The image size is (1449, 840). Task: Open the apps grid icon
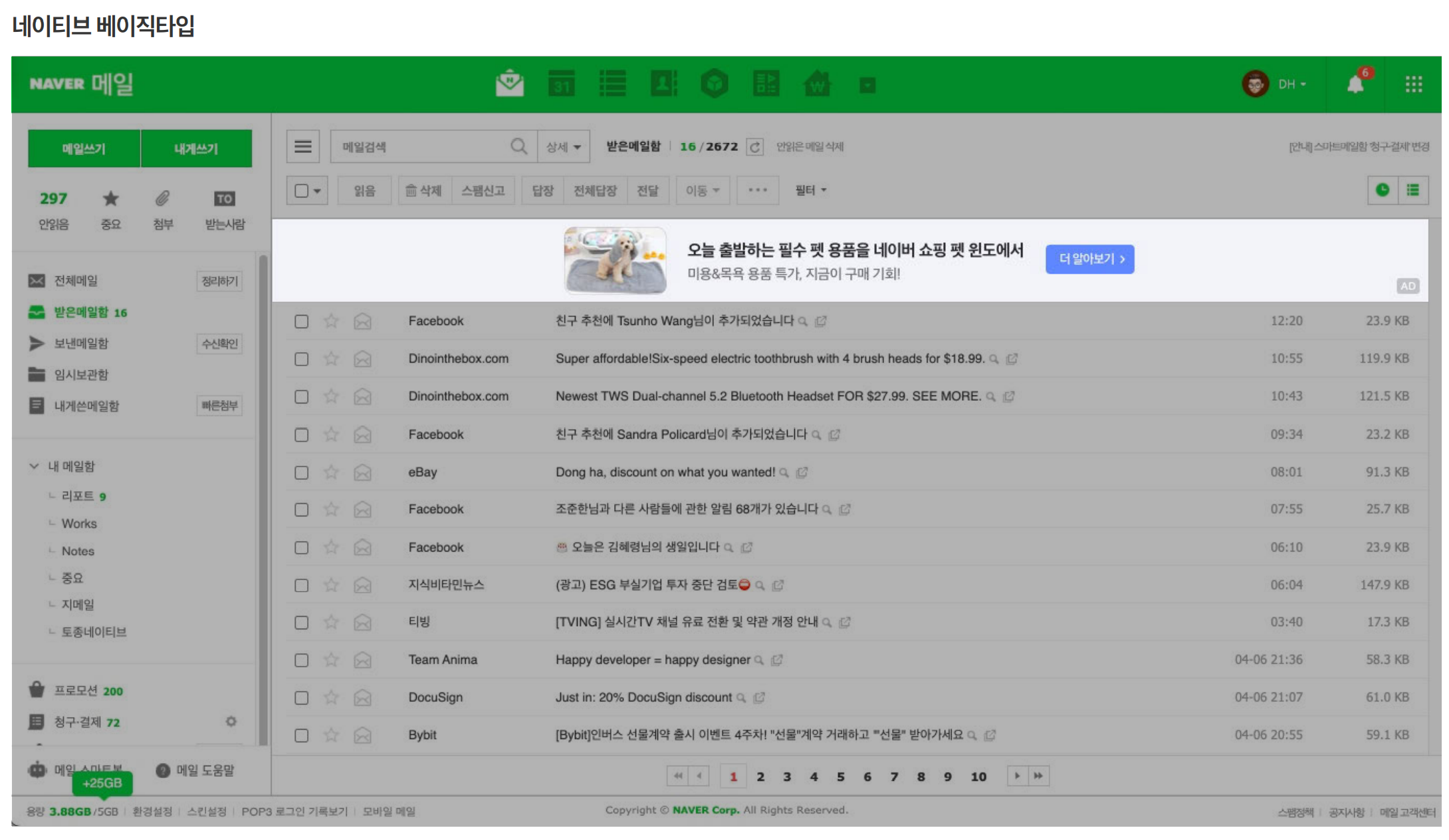(1414, 84)
